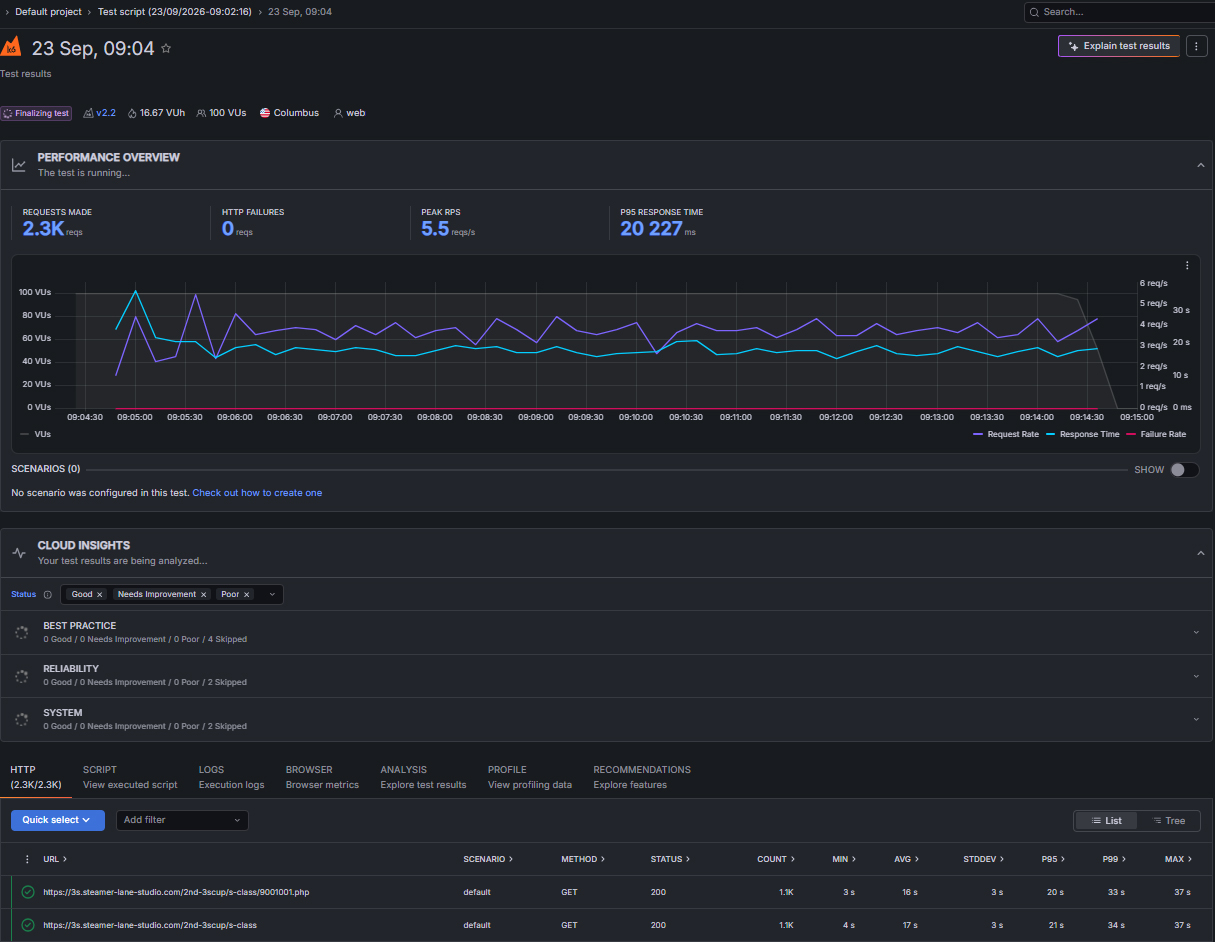Toggle Response Time series in chart legend
Viewport: 1215px width, 942px height.
point(1082,434)
